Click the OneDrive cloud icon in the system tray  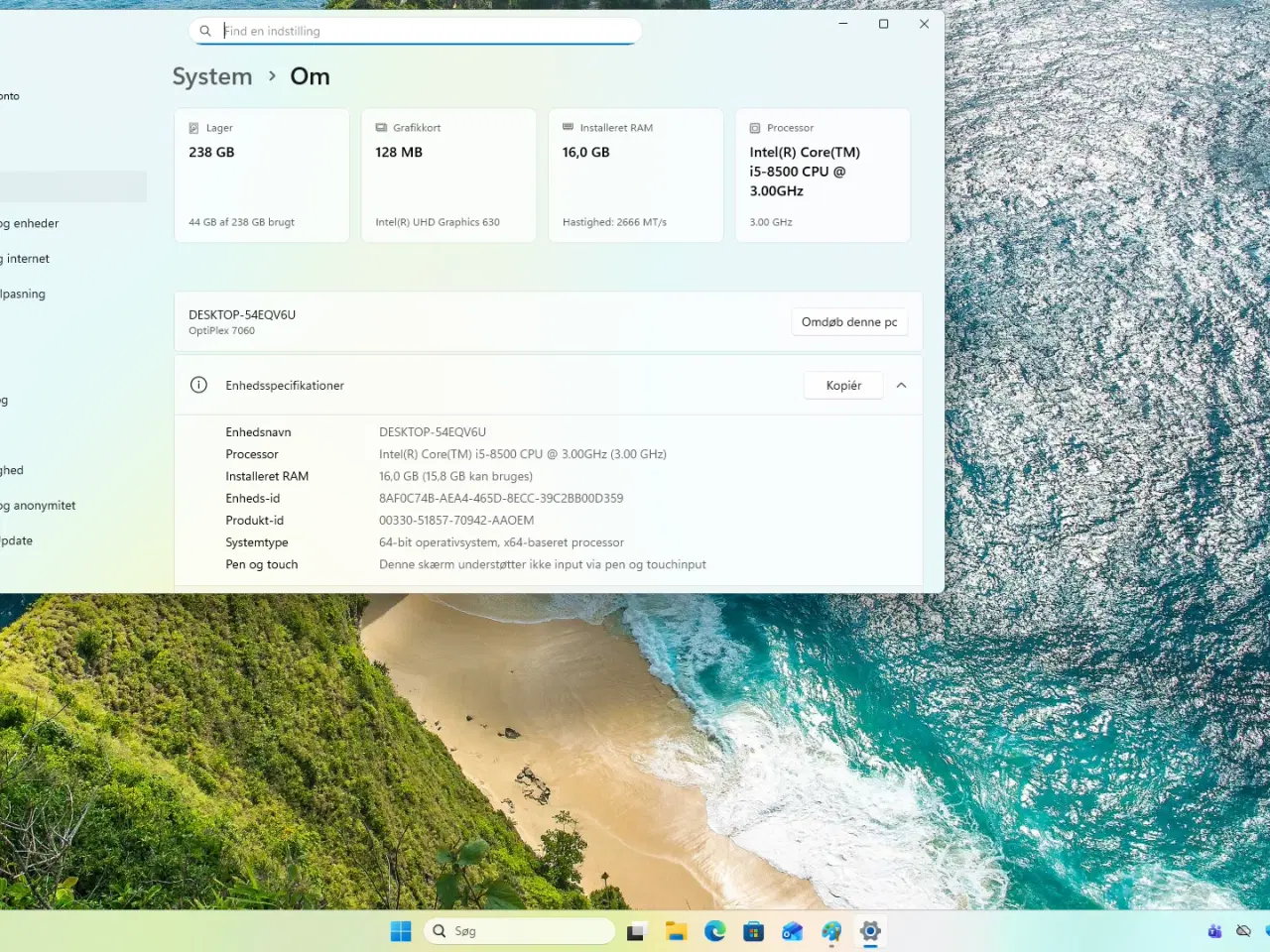[1243, 930]
